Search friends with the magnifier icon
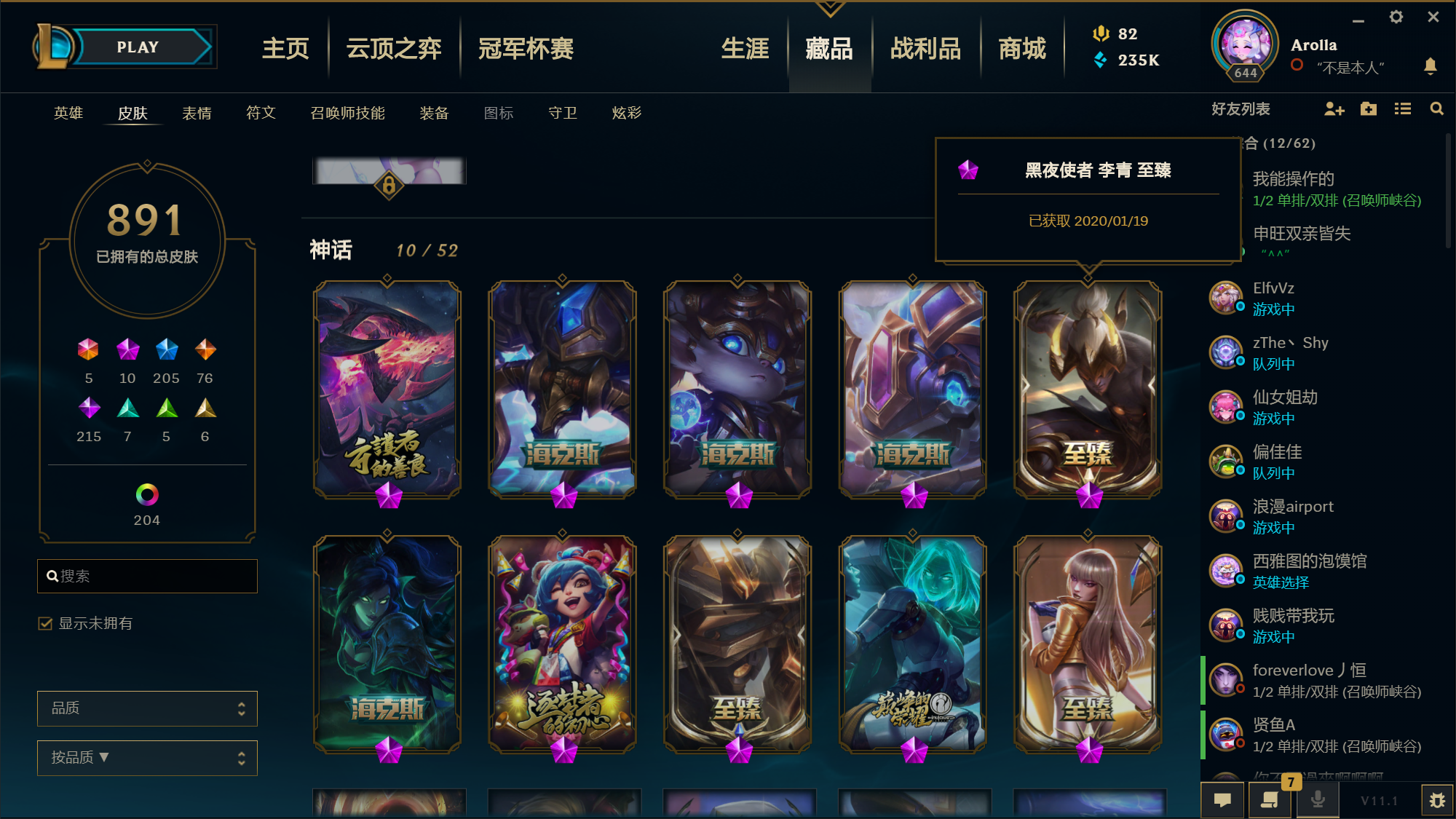This screenshot has height=819, width=1456. (x=1436, y=109)
